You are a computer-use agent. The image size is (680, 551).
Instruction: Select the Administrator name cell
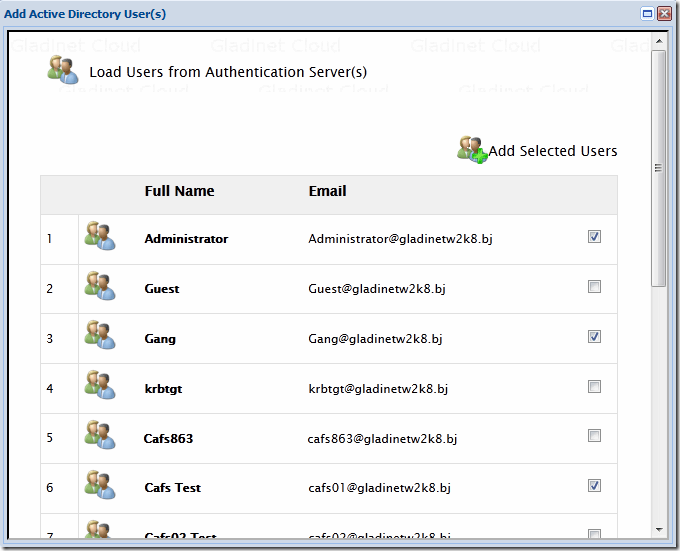(x=186, y=239)
